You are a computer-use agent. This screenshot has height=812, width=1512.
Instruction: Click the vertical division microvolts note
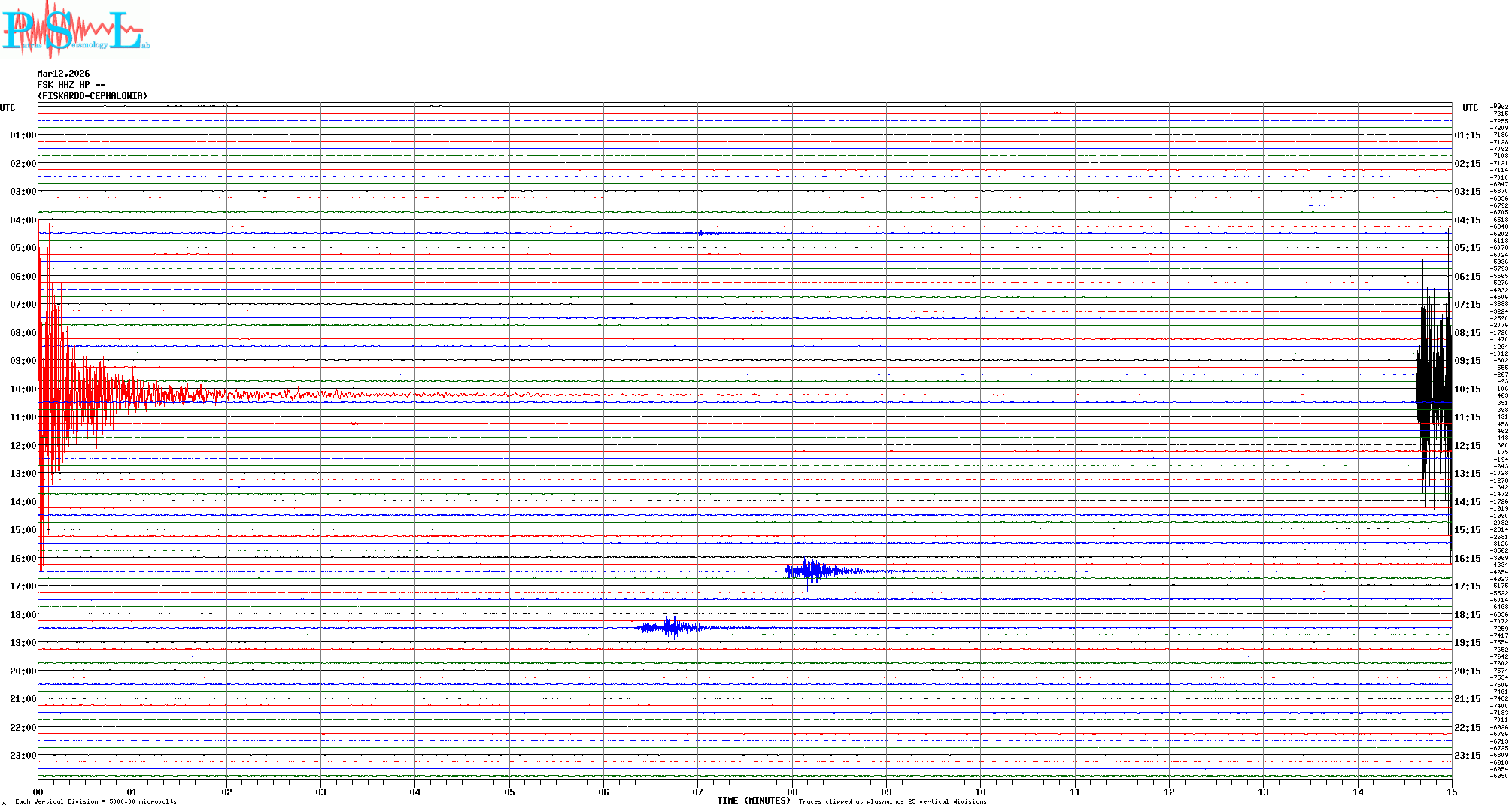point(96,801)
